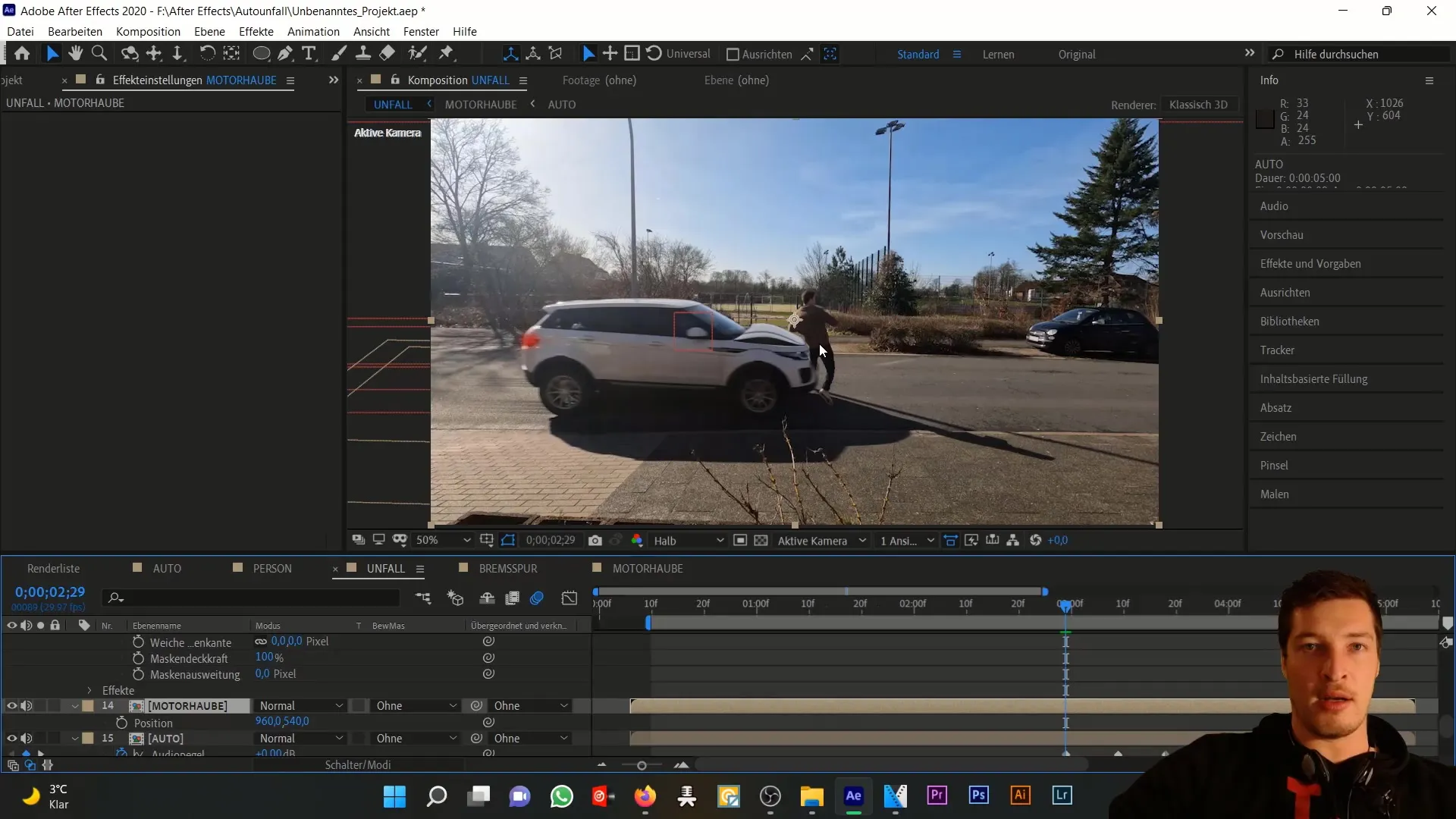The image size is (1456, 819).
Task: Click the Selection tool in toolbar
Action: coord(52,54)
